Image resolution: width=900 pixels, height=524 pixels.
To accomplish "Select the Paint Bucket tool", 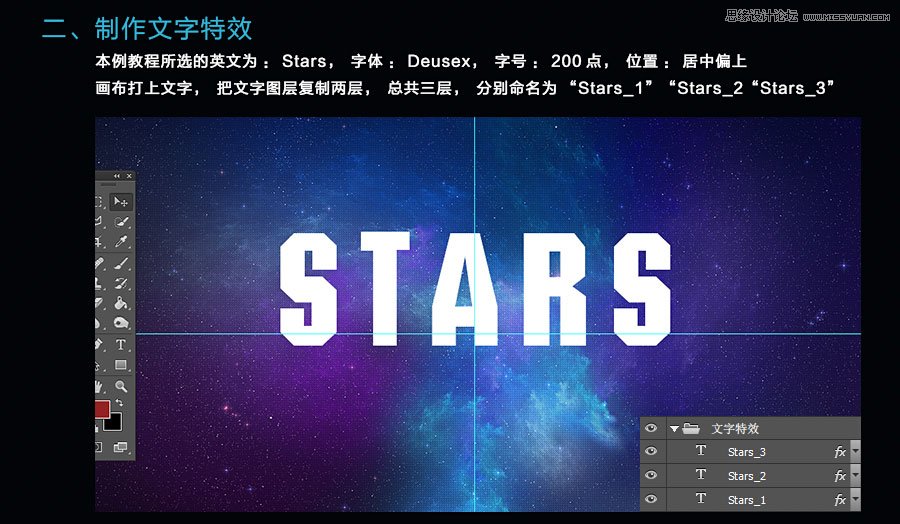I will pos(121,302).
